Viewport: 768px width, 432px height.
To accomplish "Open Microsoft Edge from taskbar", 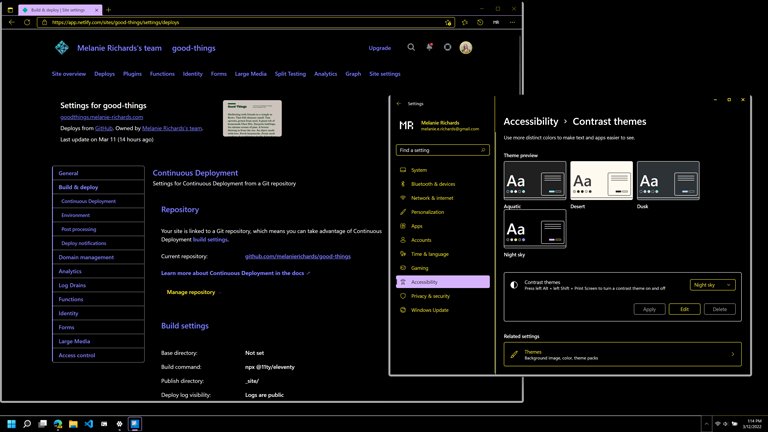I will click(x=58, y=424).
